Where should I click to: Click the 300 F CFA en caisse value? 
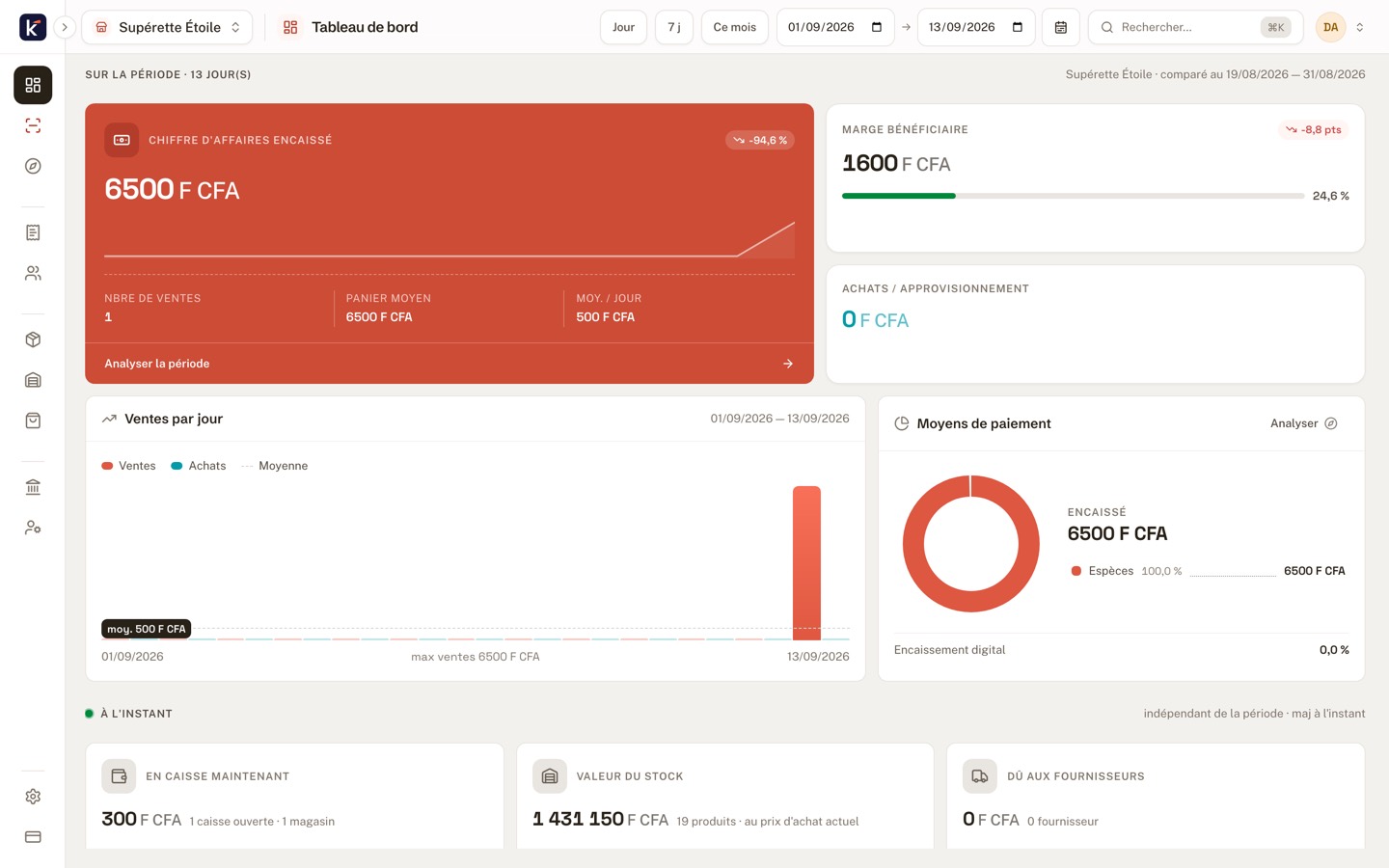coord(142,819)
